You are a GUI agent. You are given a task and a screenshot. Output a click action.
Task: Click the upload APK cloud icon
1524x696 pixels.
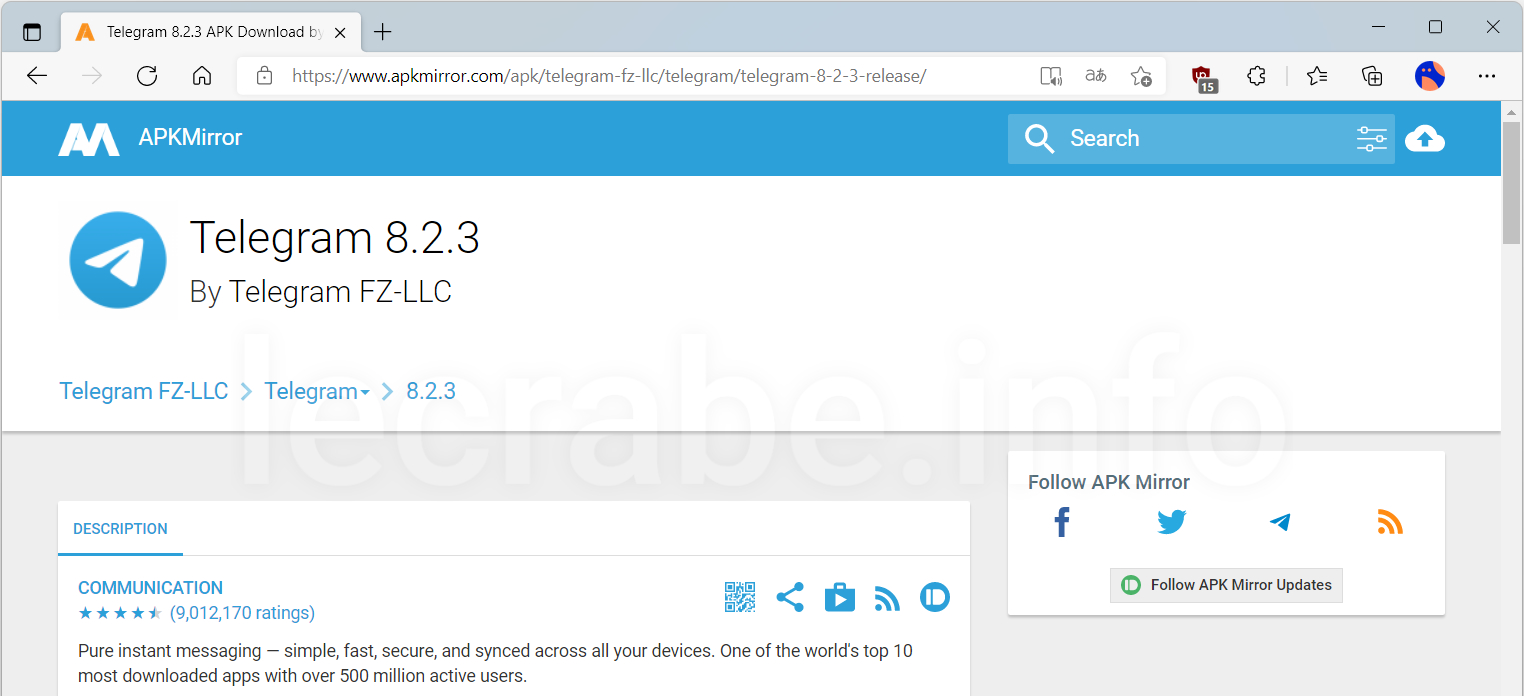(x=1425, y=139)
